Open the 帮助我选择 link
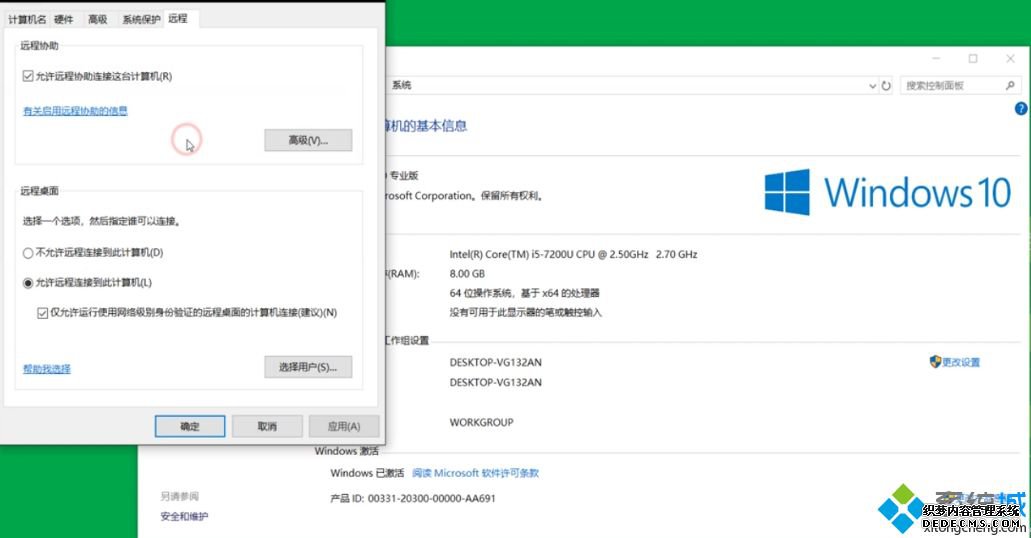Image resolution: width=1031 pixels, height=538 pixels. (x=47, y=368)
